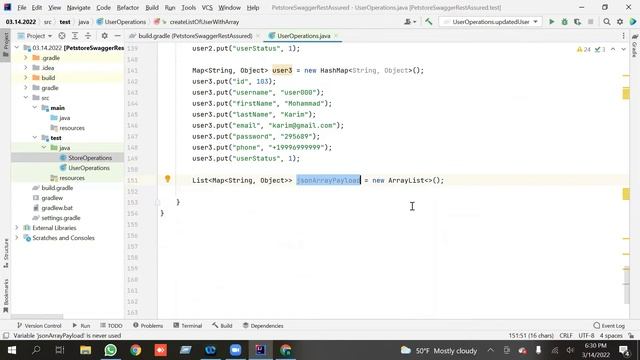Open Zoom from the taskbar

(236, 350)
